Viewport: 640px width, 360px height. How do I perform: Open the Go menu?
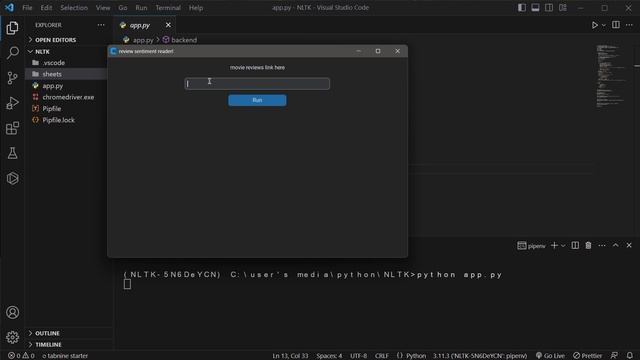[x=122, y=8]
